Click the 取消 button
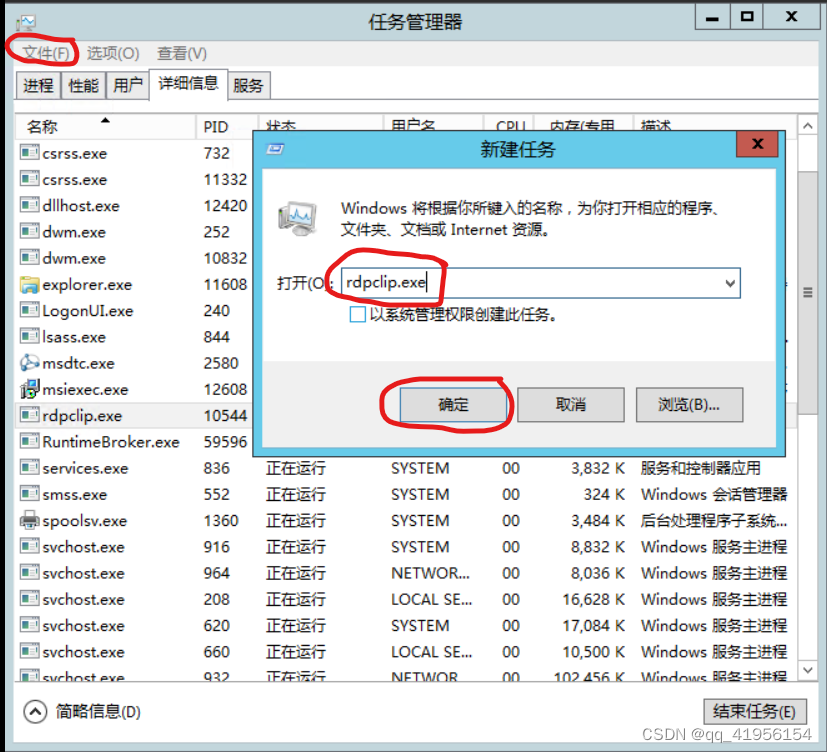 point(571,405)
